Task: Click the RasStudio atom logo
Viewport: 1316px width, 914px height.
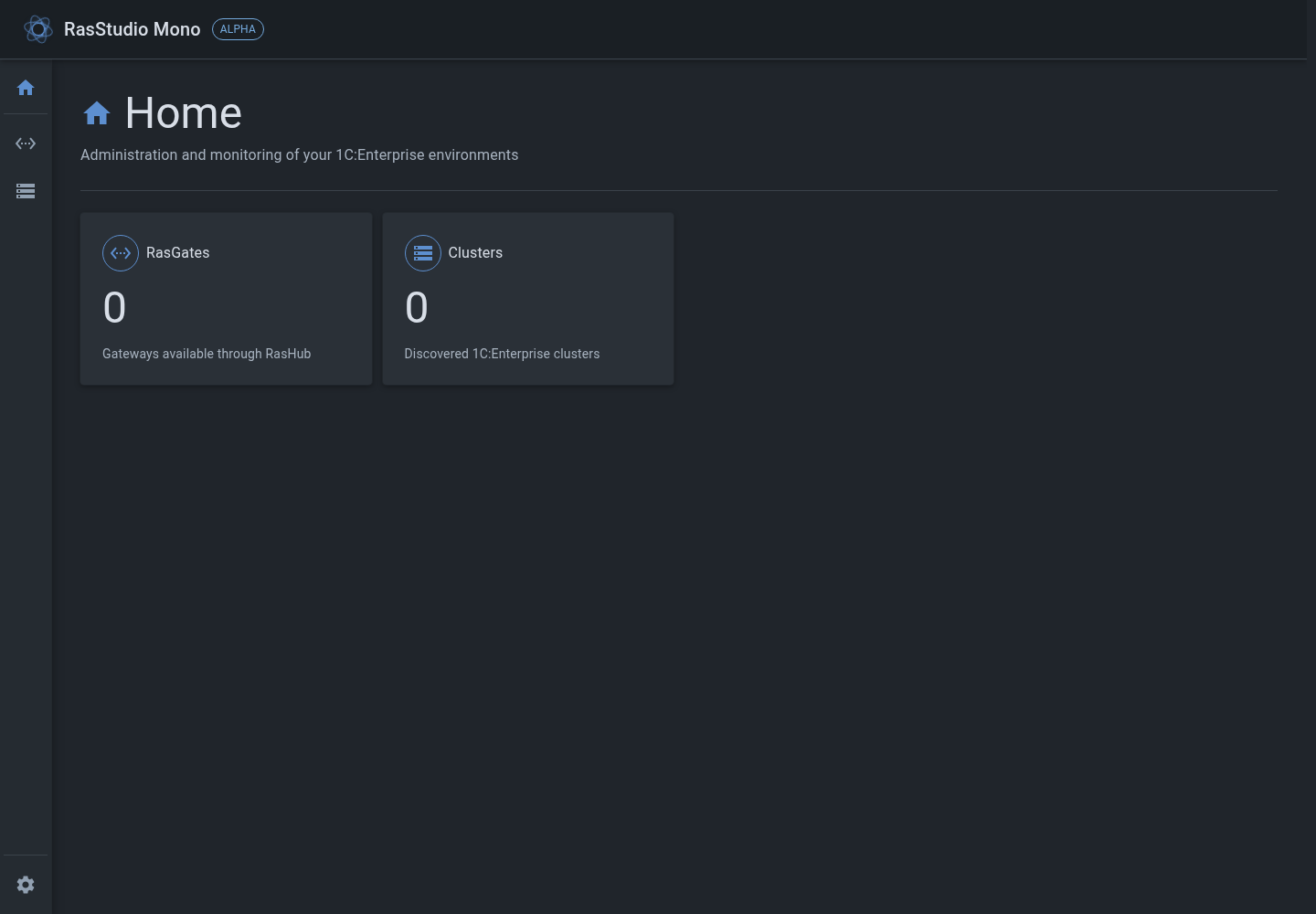Action: click(38, 29)
